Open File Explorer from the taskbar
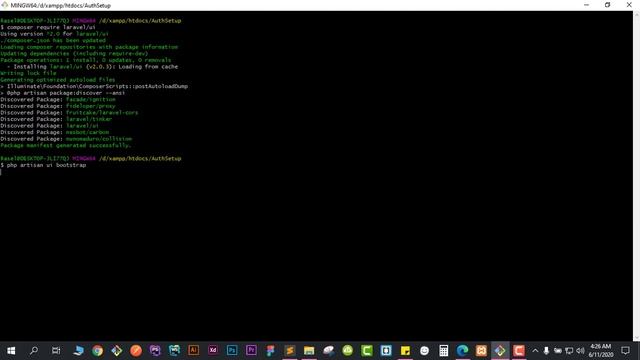Viewport: 640px width, 360px height. [x=309, y=351]
